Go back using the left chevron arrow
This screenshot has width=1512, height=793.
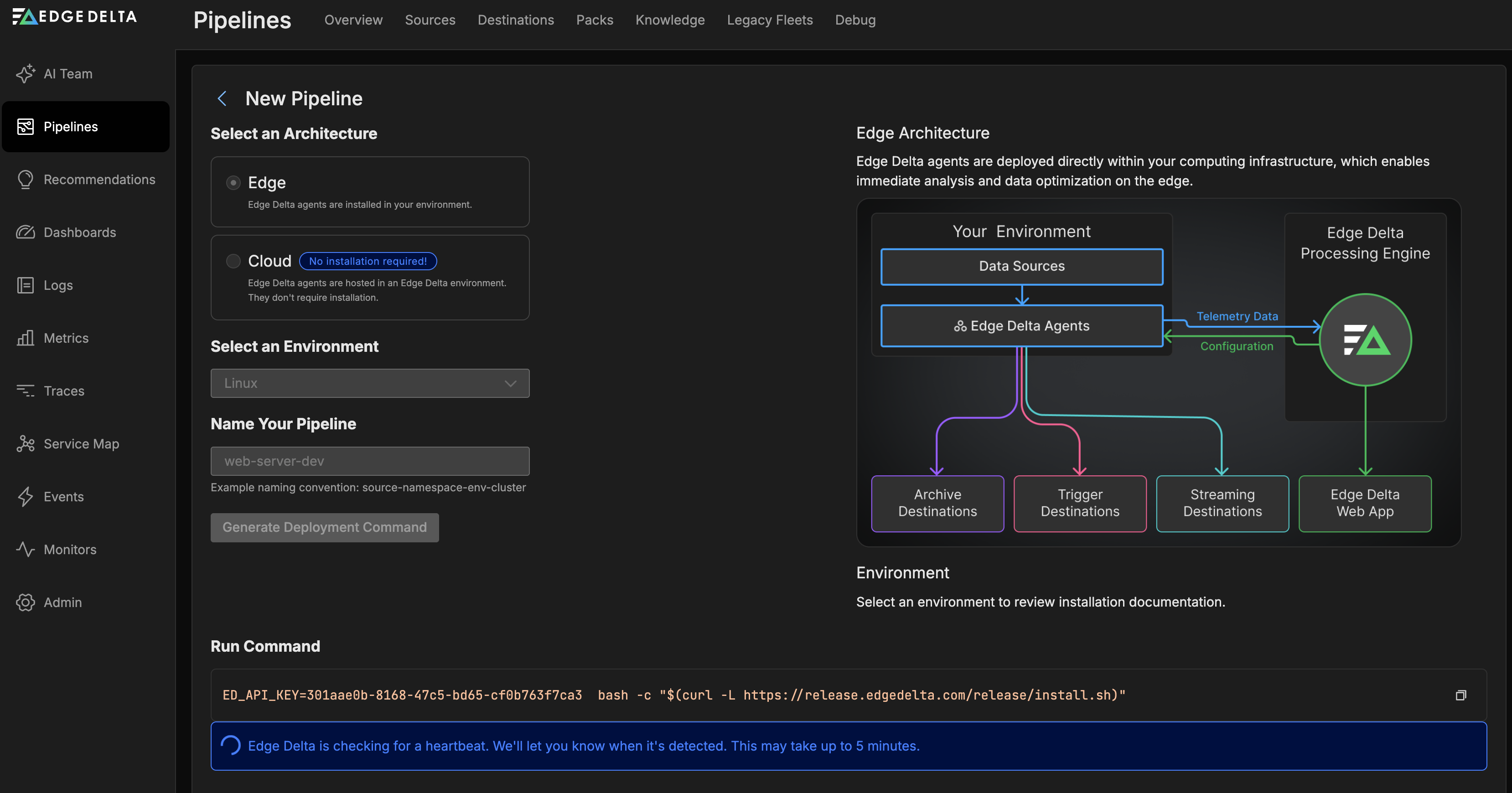[222, 98]
